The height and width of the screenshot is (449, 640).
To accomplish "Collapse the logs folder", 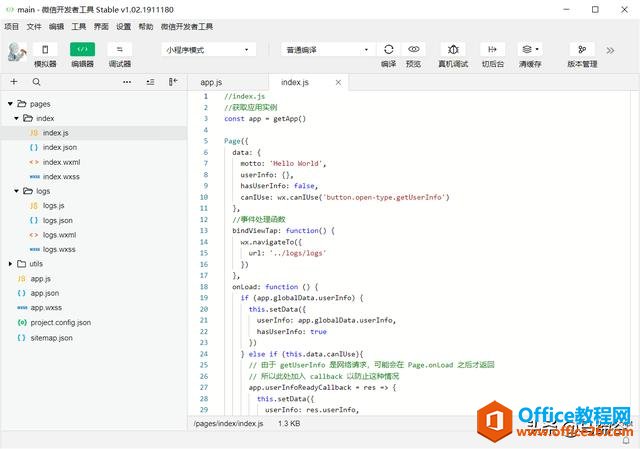I will (x=16, y=191).
